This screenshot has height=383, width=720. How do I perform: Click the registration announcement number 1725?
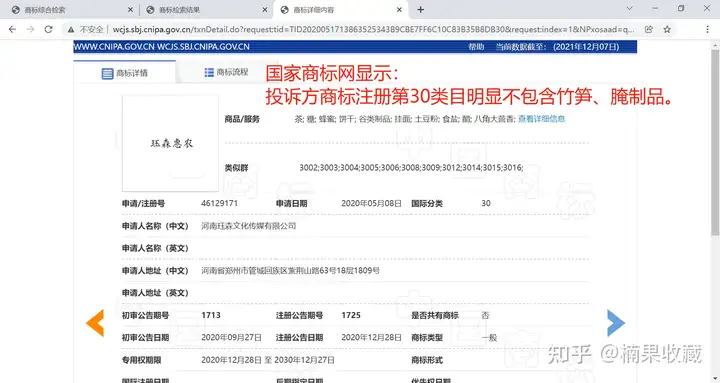click(x=351, y=315)
